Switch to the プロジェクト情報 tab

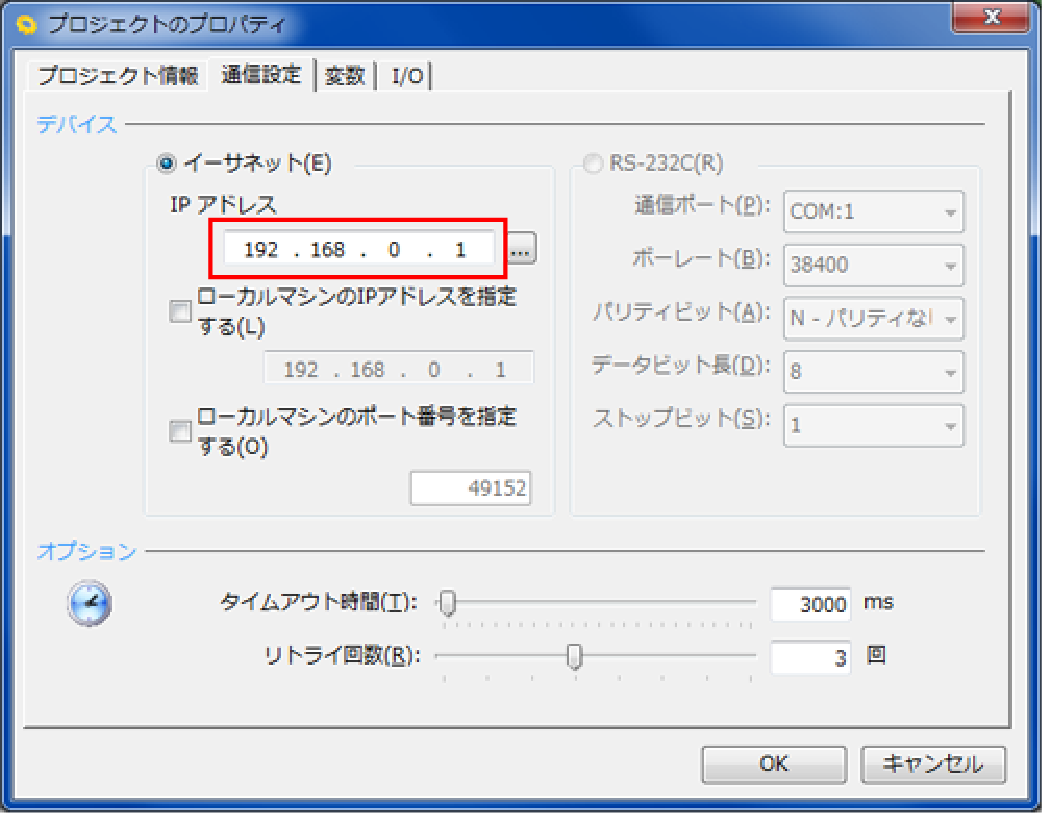coord(118,76)
